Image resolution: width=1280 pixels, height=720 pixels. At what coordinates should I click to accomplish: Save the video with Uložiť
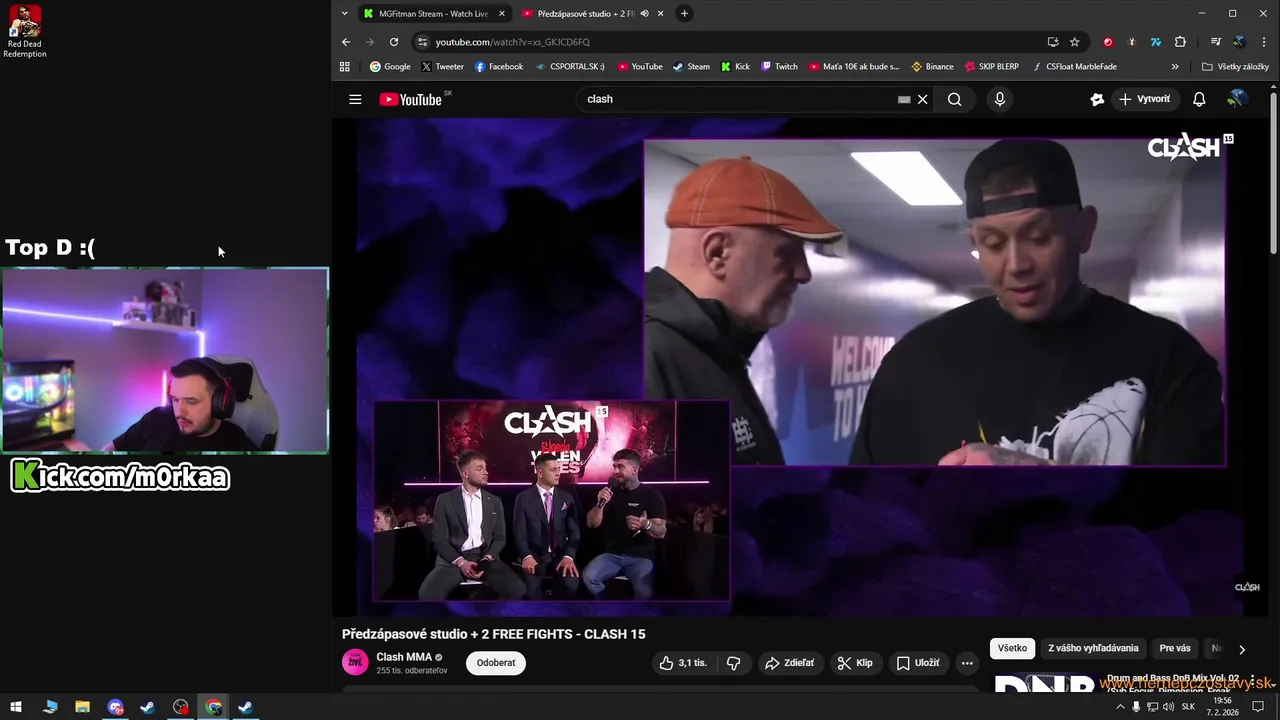click(x=918, y=663)
